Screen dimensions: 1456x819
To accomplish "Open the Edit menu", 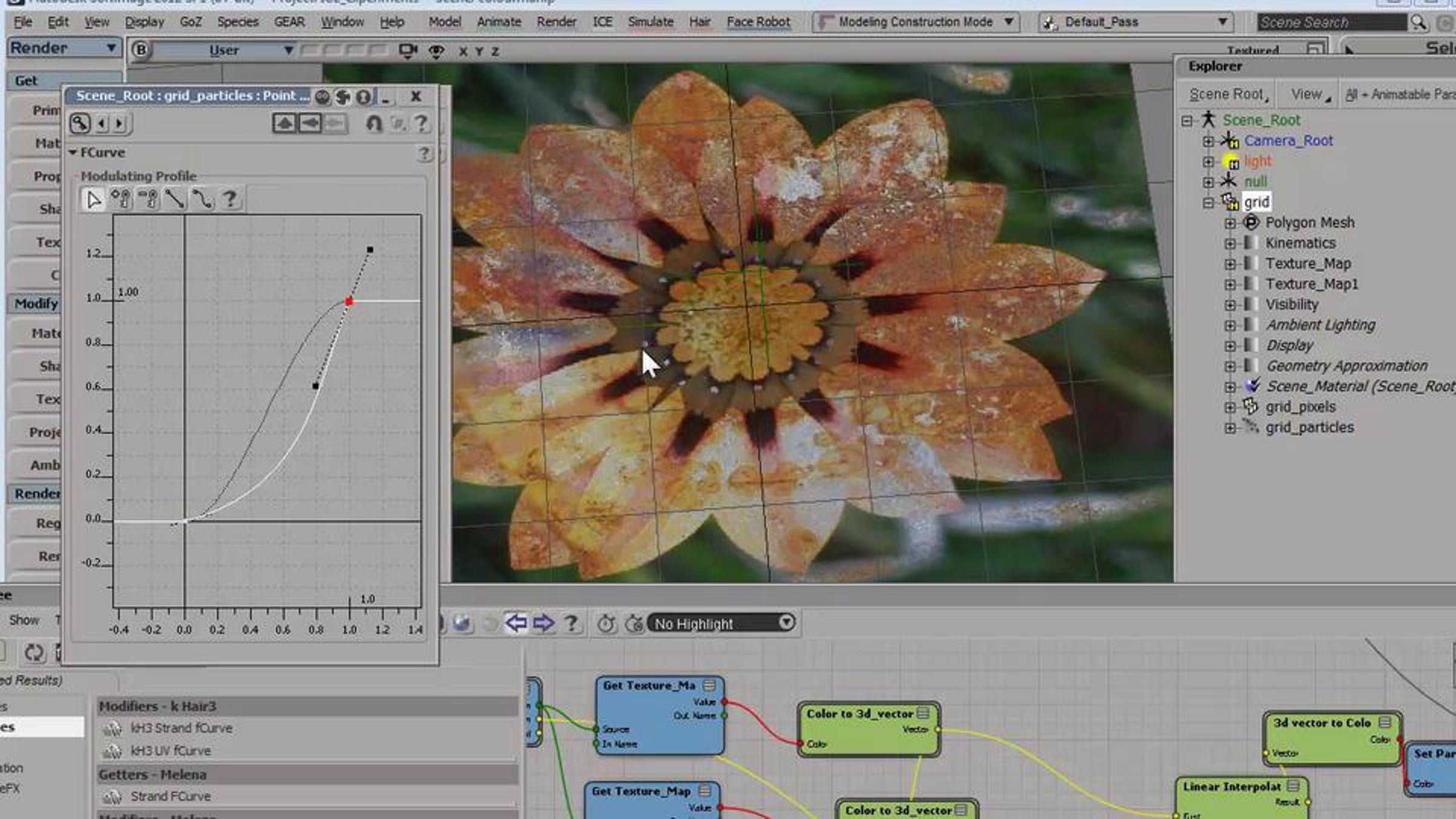I will (58, 22).
